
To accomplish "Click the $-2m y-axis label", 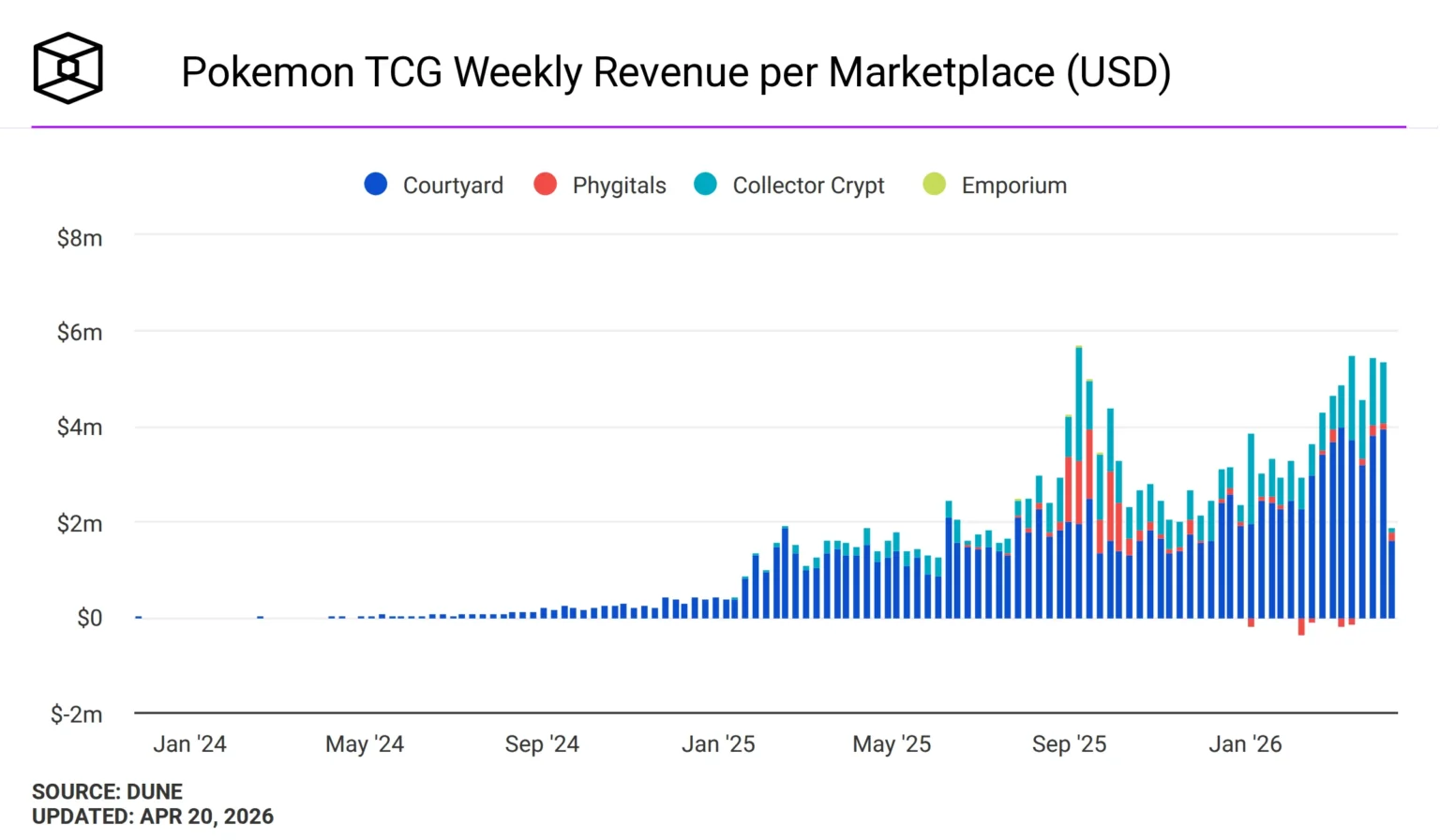I will pyautogui.click(x=77, y=714).
